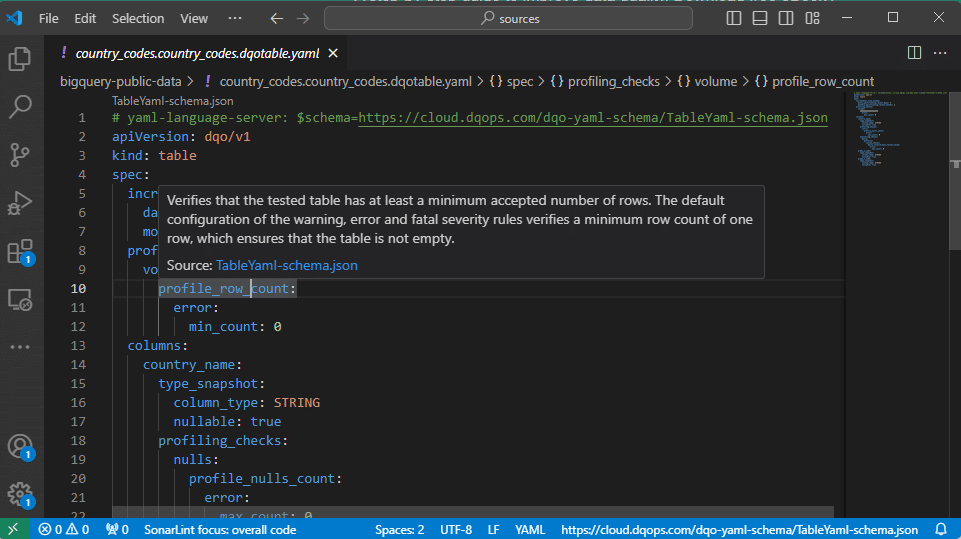Select the country_codes.country_codes.dqotable.yaml tab

[x=197, y=53]
